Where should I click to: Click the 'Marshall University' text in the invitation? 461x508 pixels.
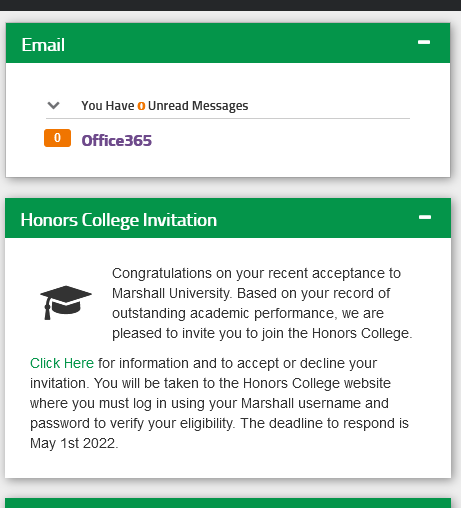pyautogui.click(x=172, y=293)
